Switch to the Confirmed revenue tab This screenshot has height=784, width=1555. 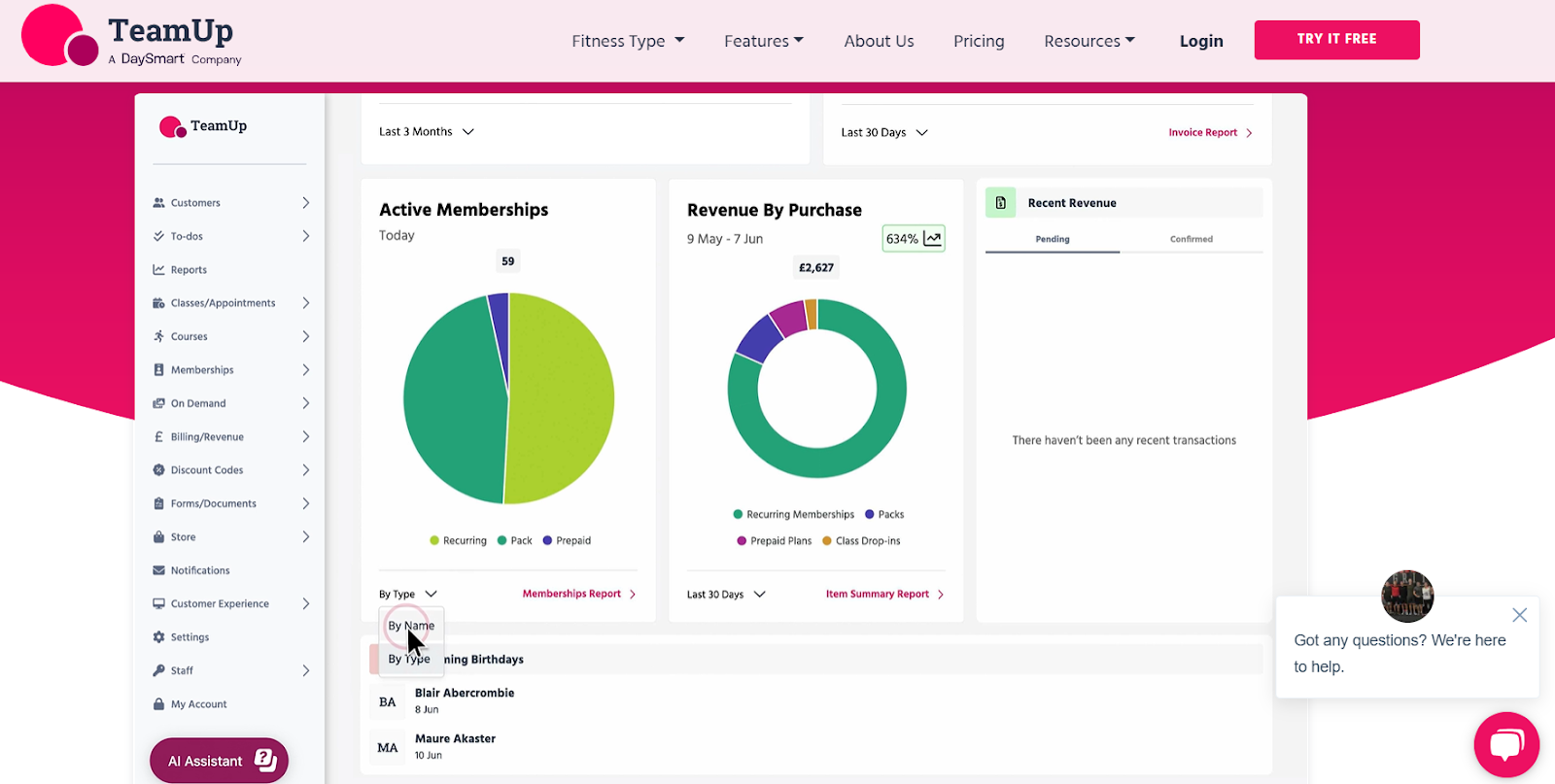click(x=1192, y=239)
